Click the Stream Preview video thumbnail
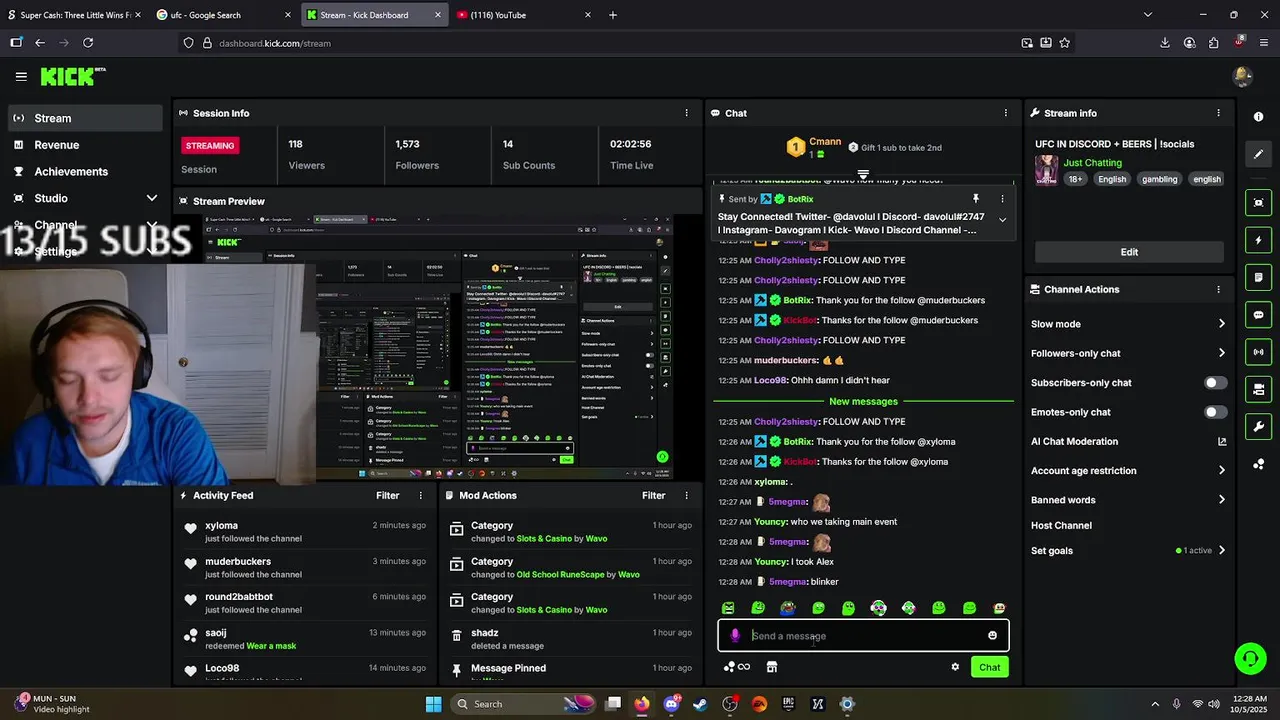Image resolution: width=1280 pixels, height=720 pixels. point(440,348)
